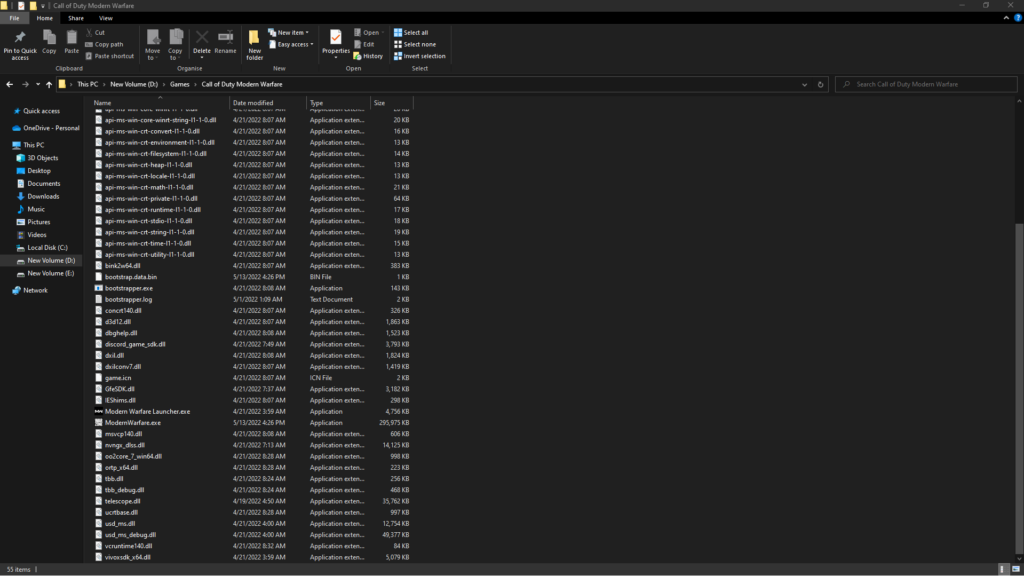This screenshot has height=576, width=1024.
Task: Click the Copy ribbon icon
Action: coord(49,42)
